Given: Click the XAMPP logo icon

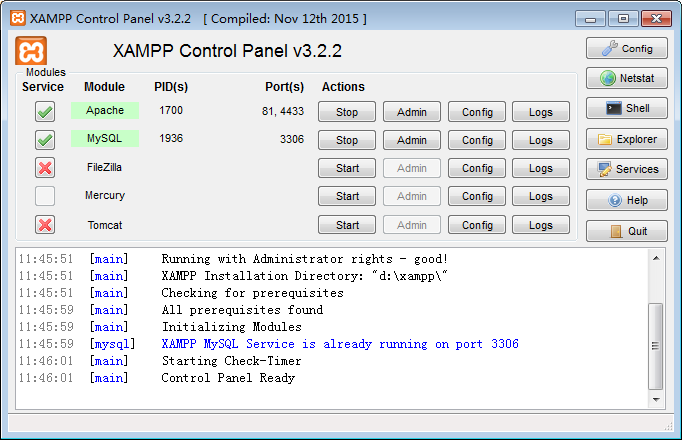Looking at the screenshot, I should (x=31, y=52).
